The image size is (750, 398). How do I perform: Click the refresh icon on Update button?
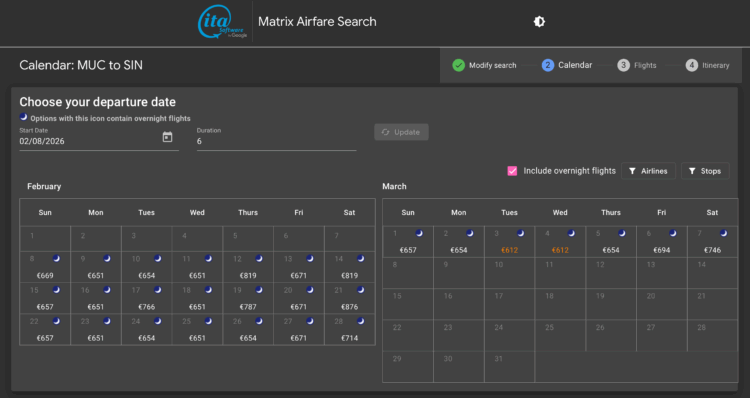(x=386, y=132)
